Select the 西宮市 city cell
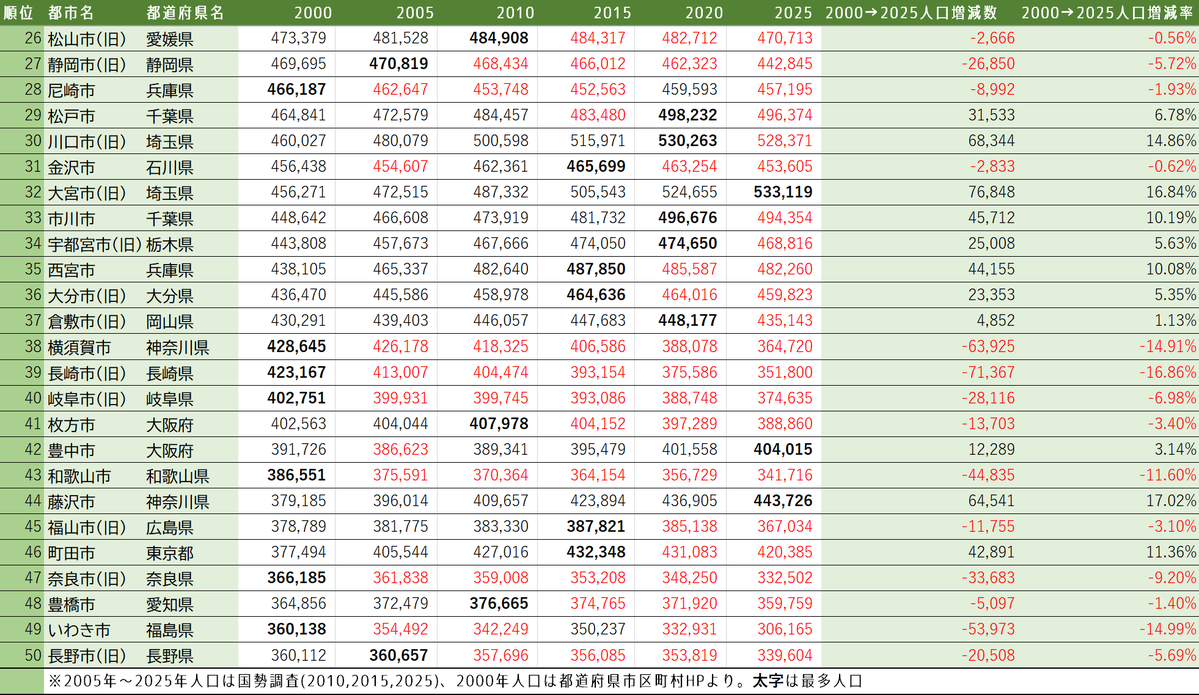 pyautogui.click(x=71, y=270)
